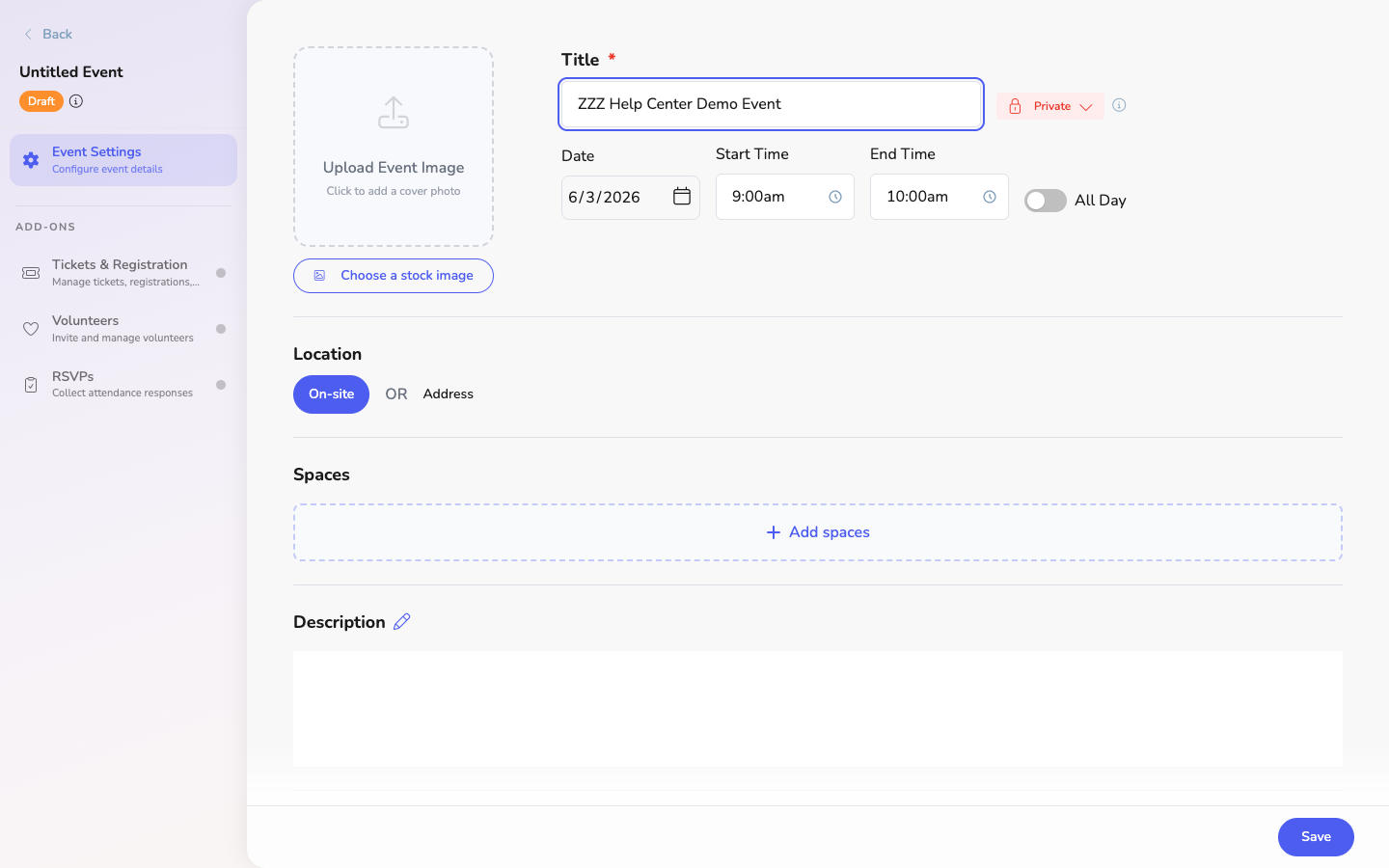
Task: Toggle the All Day switch
Action: (1046, 201)
